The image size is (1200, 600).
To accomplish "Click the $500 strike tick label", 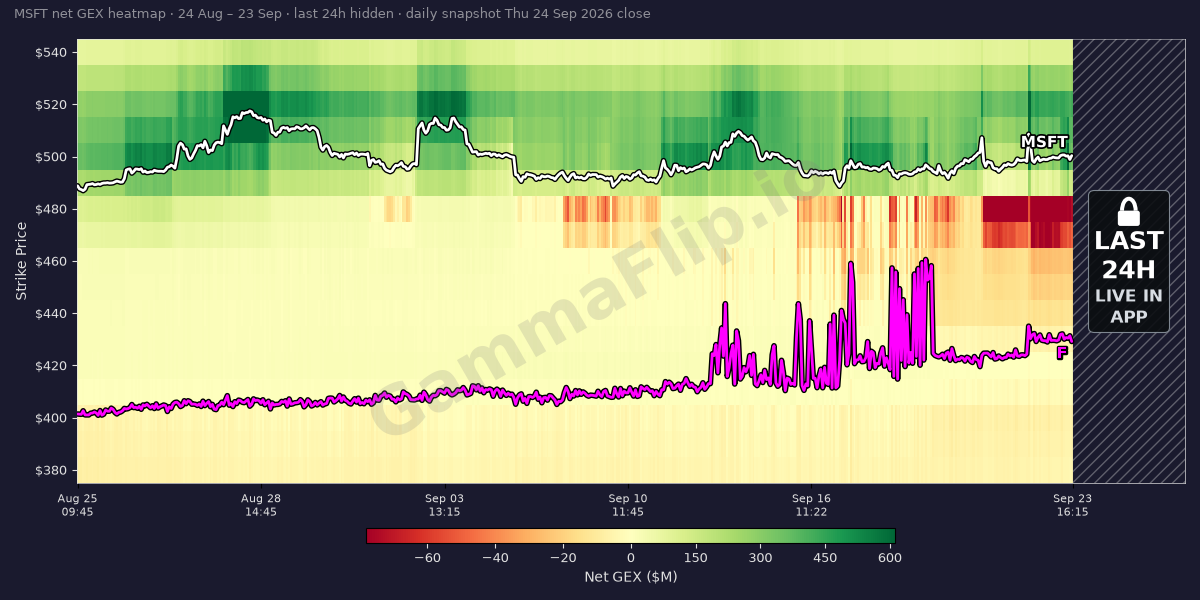I will pos(50,157).
